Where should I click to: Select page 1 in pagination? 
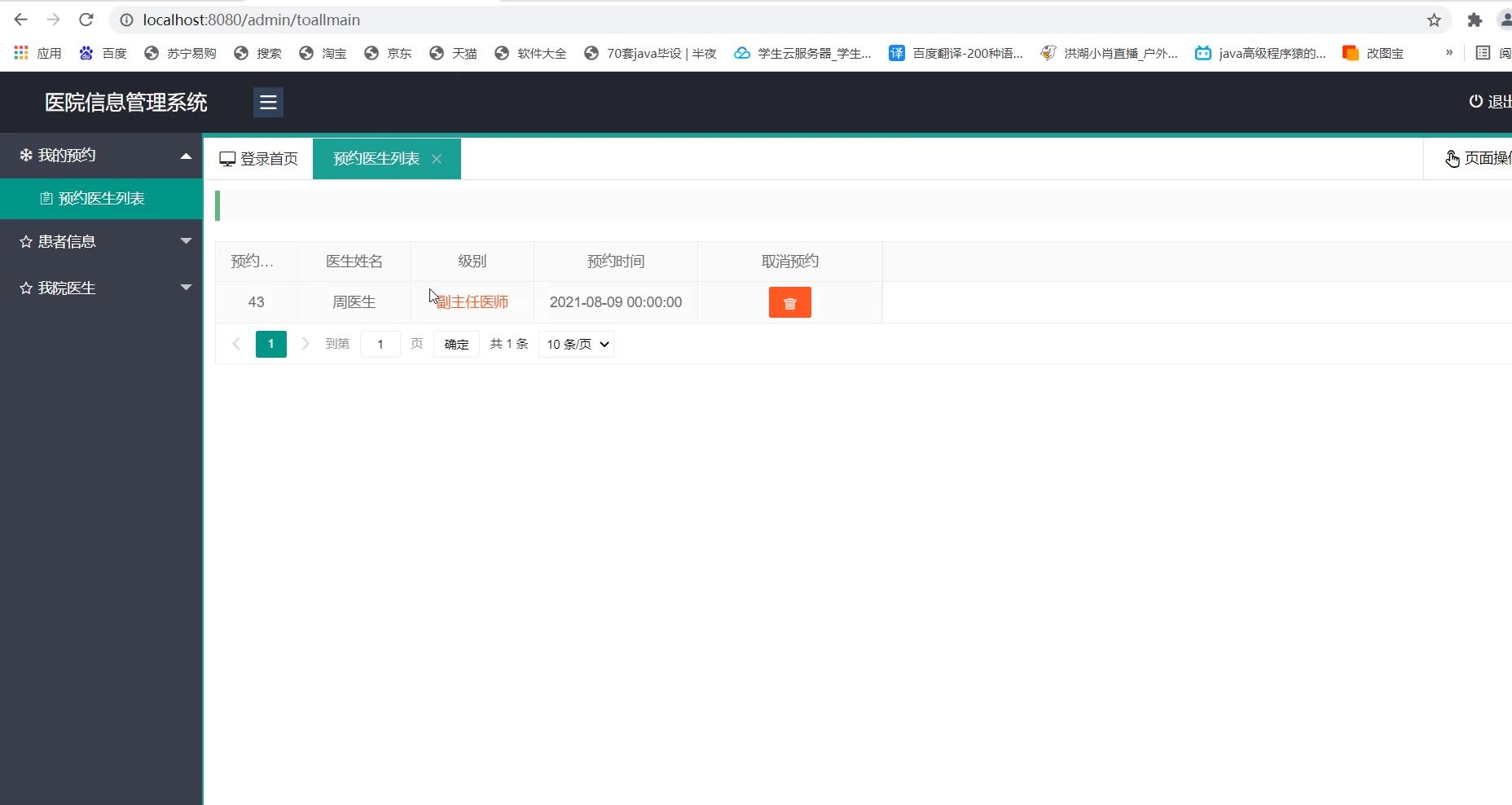tap(271, 344)
